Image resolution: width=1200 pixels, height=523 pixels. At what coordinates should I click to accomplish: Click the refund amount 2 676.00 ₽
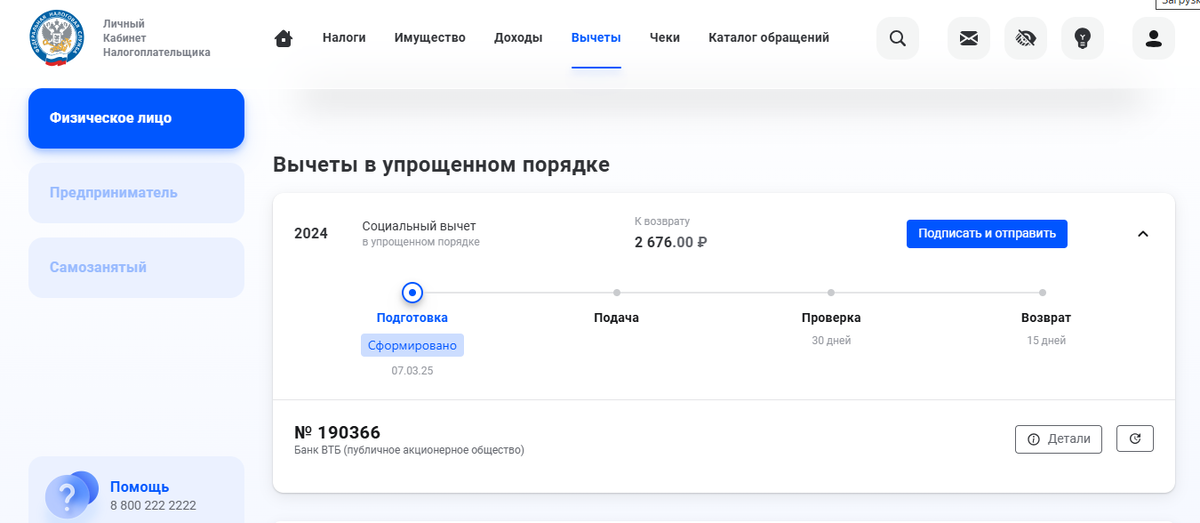[x=671, y=242]
